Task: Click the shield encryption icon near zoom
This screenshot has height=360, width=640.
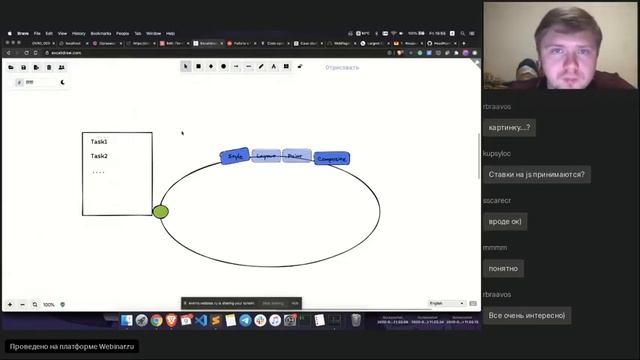Action: point(62,304)
